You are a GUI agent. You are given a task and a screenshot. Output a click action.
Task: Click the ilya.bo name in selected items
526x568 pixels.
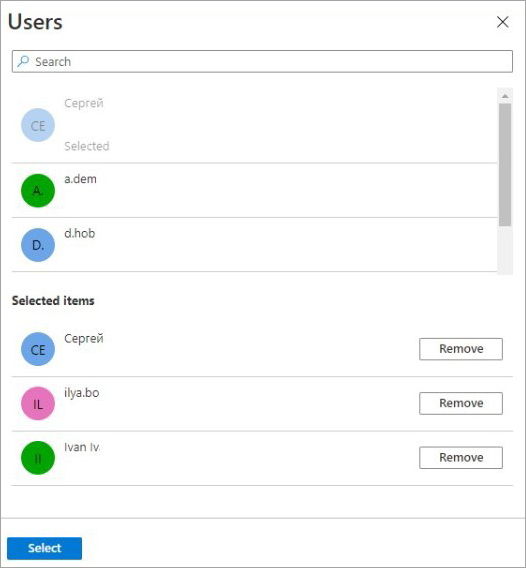82,393
